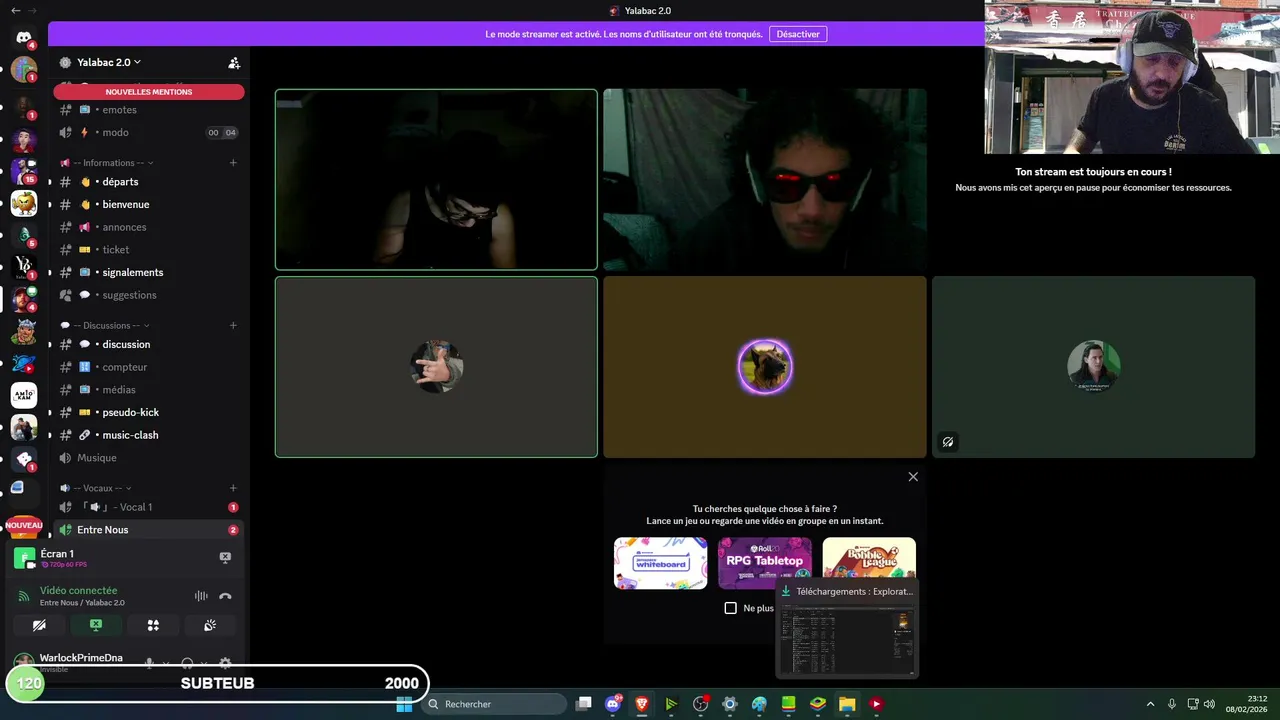Add a channel in the Discussions category

pos(233,325)
